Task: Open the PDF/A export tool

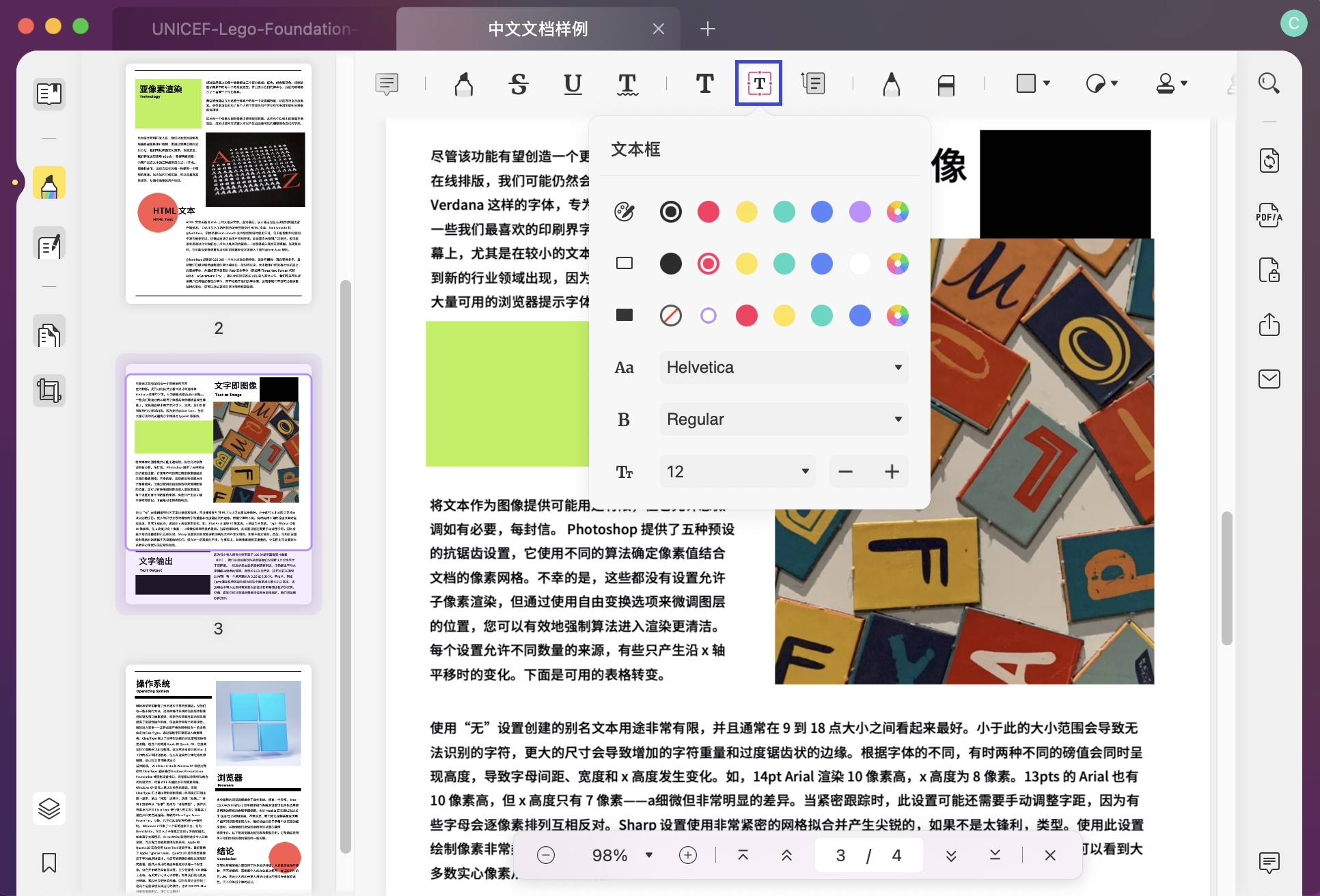Action: tap(1269, 216)
